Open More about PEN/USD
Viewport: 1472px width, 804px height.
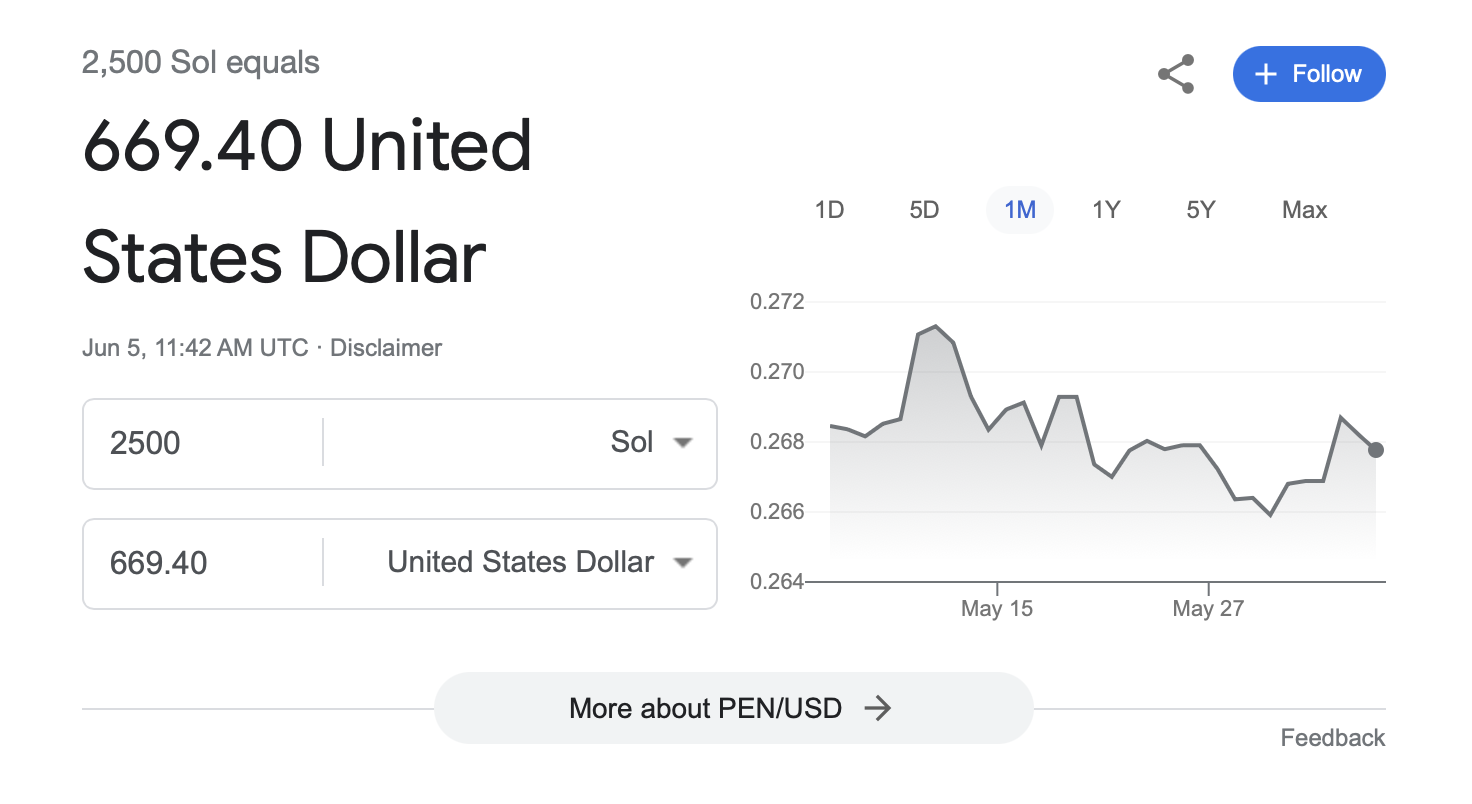point(732,708)
